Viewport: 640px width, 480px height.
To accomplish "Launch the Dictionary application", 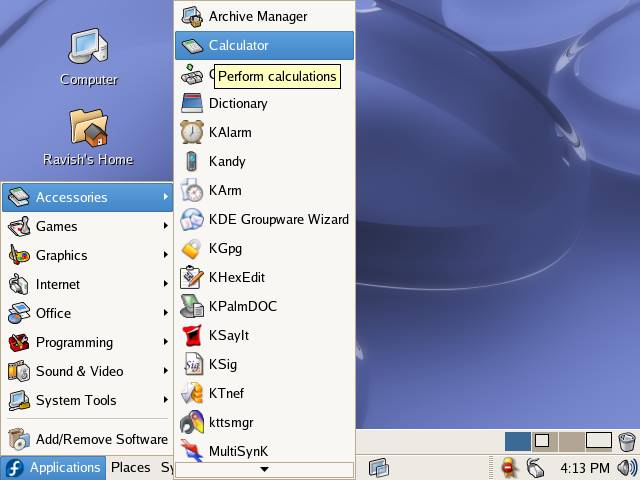I will click(x=264, y=103).
